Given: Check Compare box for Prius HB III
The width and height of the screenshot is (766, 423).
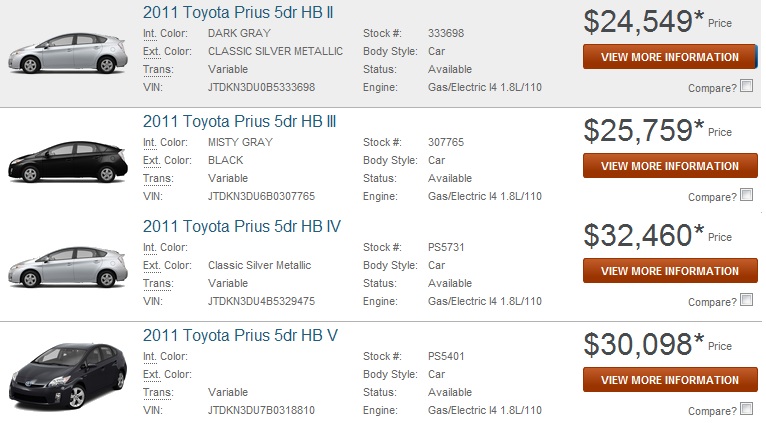Looking at the screenshot, I should click(x=747, y=195).
